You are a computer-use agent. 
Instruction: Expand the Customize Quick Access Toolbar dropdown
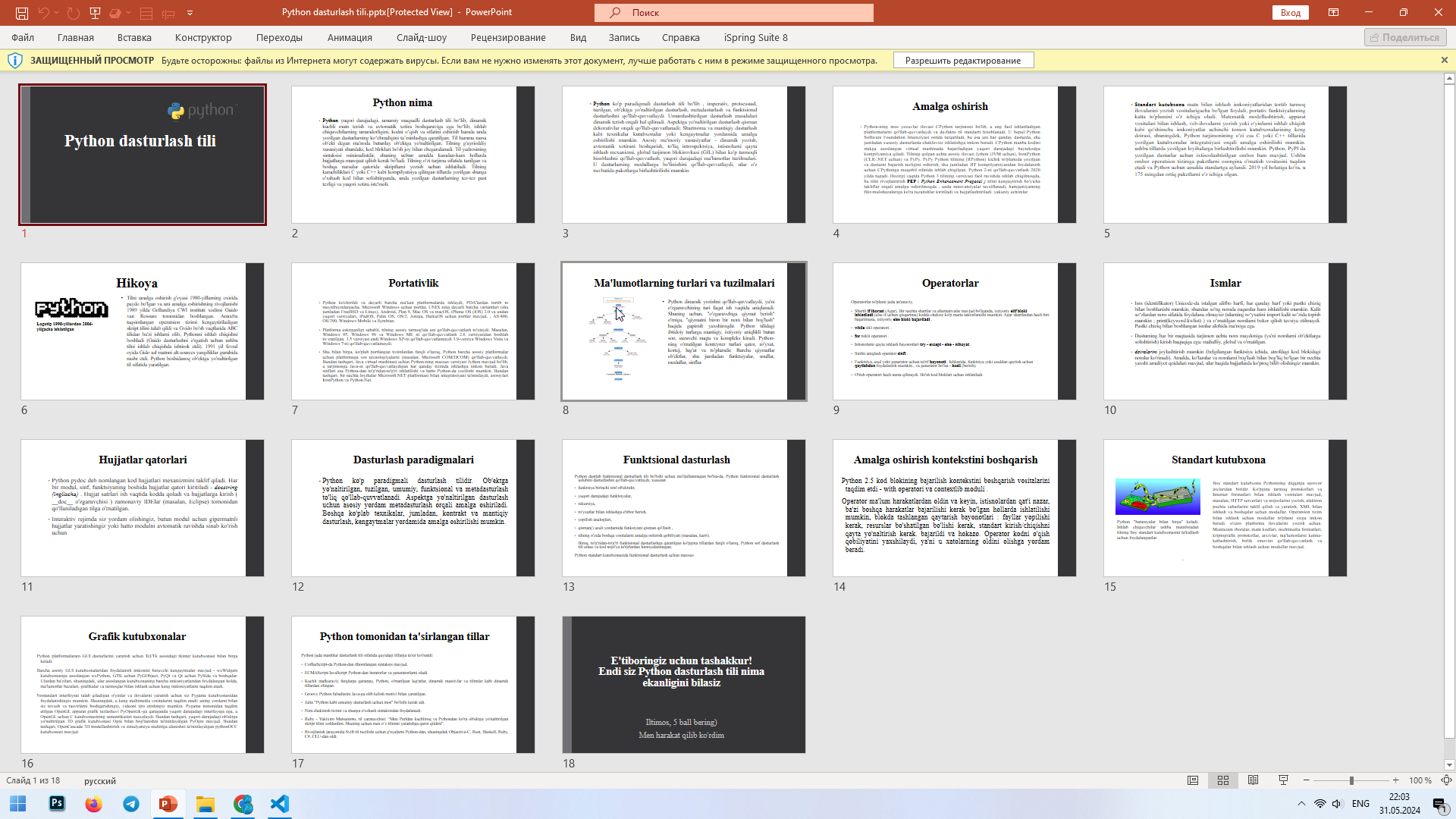point(190,13)
